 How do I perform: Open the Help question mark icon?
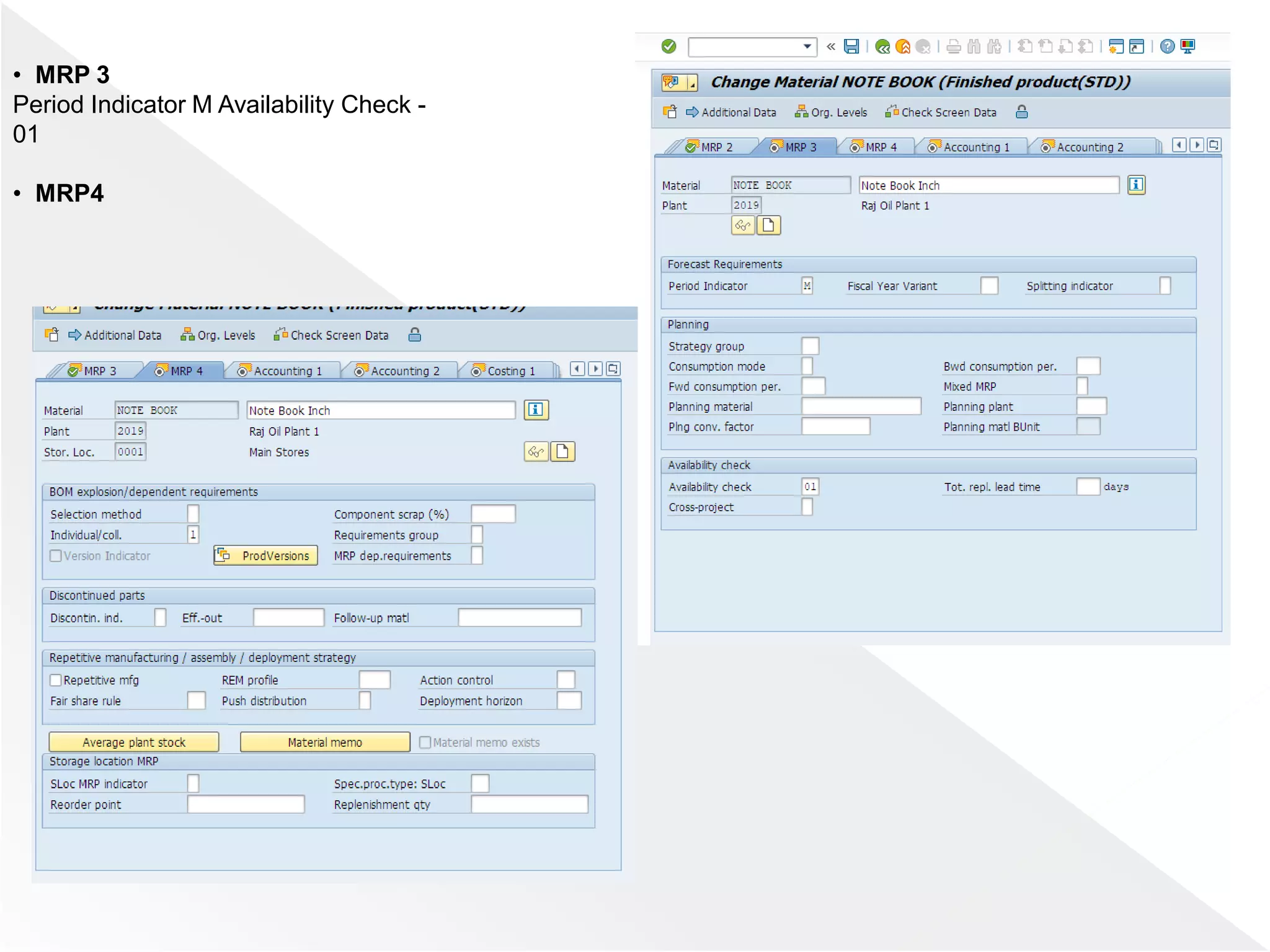point(1167,46)
